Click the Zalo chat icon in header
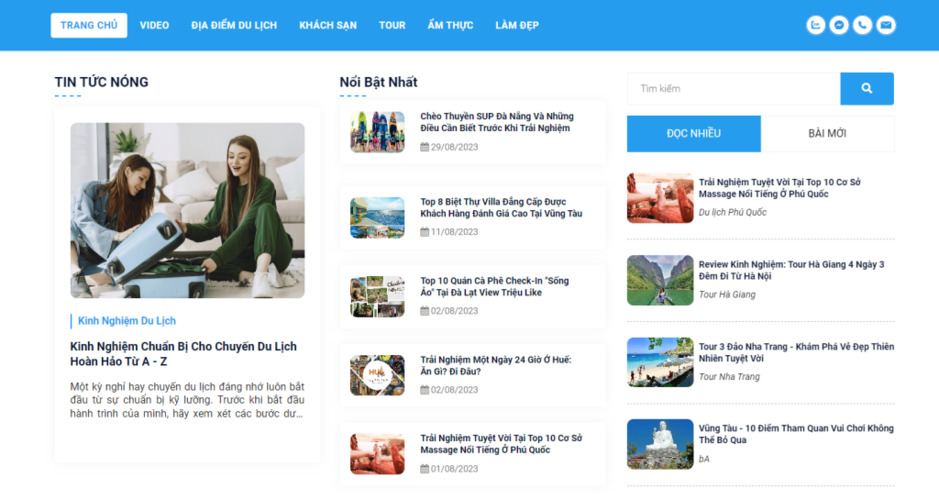Image resolution: width=939 pixels, height=500 pixels. [816, 26]
